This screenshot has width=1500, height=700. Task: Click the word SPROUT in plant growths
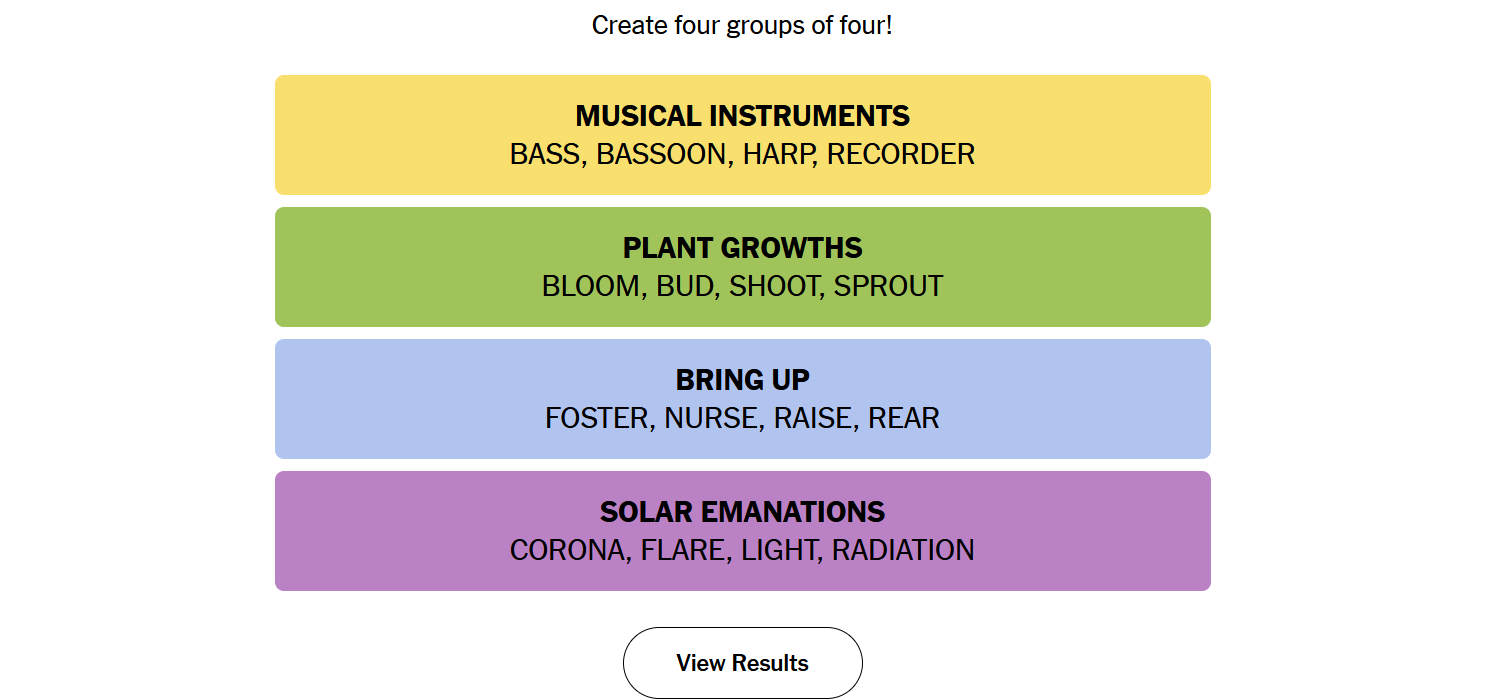coord(888,286)
